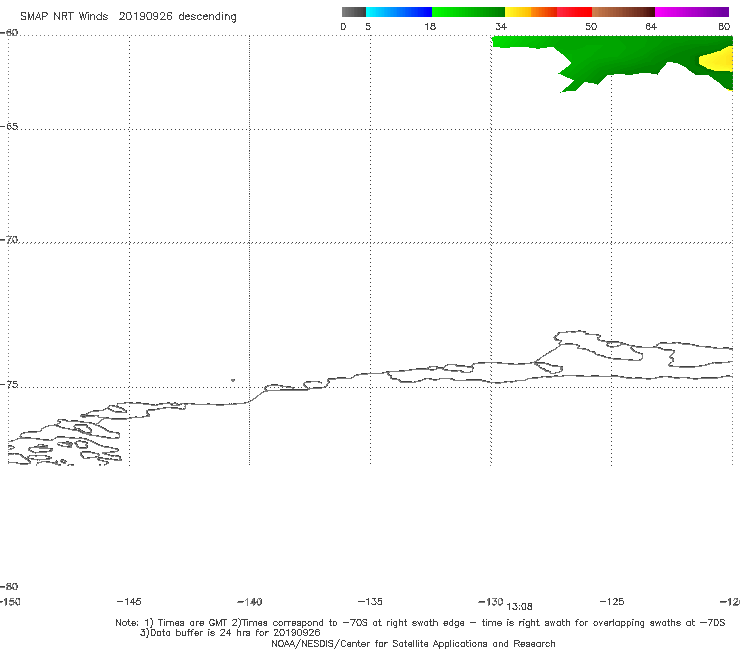Click the longitude label '-135'

(x=370, y=601)
